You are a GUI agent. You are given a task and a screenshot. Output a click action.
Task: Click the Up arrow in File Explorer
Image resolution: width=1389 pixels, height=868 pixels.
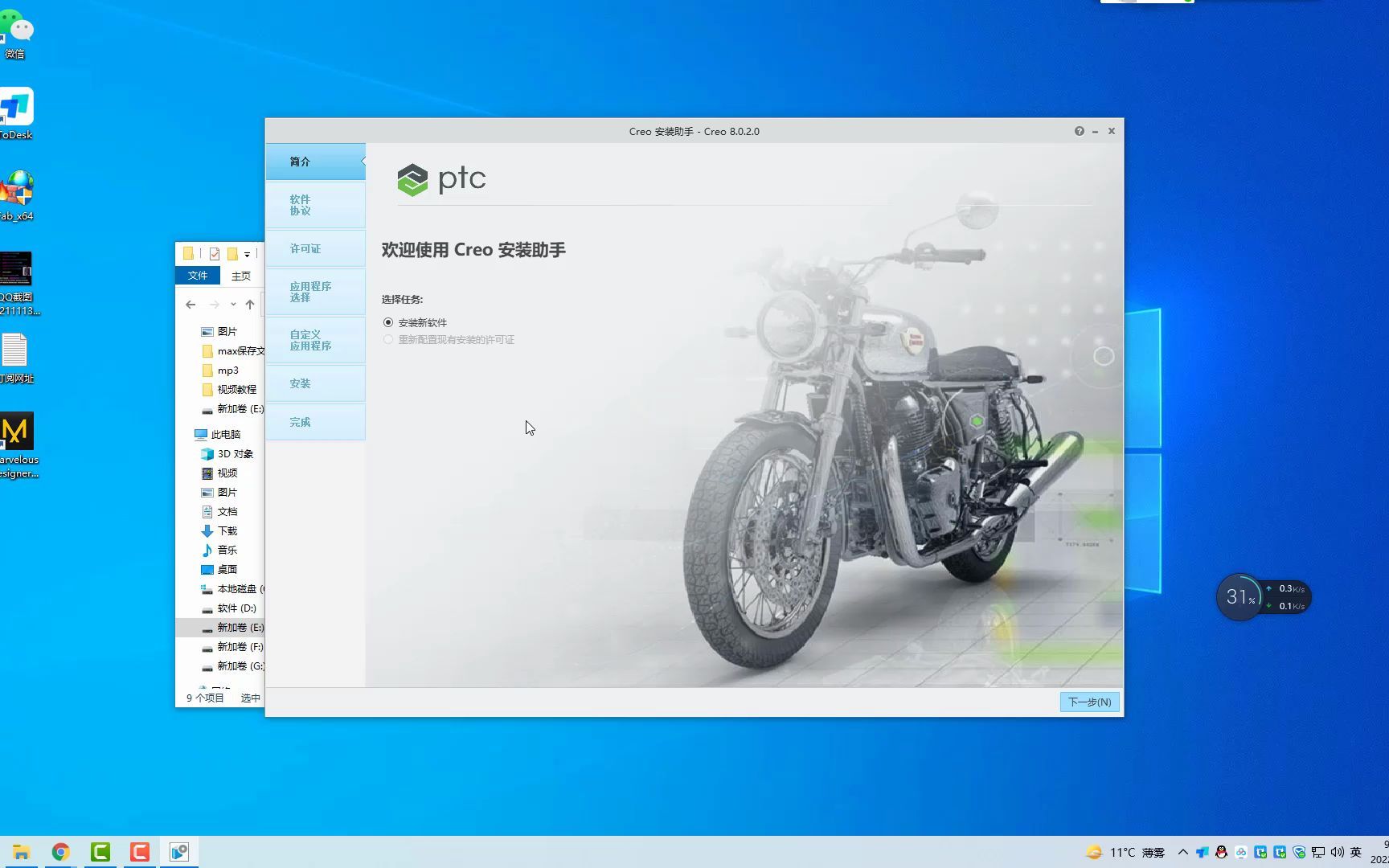(x=250, y=305)
